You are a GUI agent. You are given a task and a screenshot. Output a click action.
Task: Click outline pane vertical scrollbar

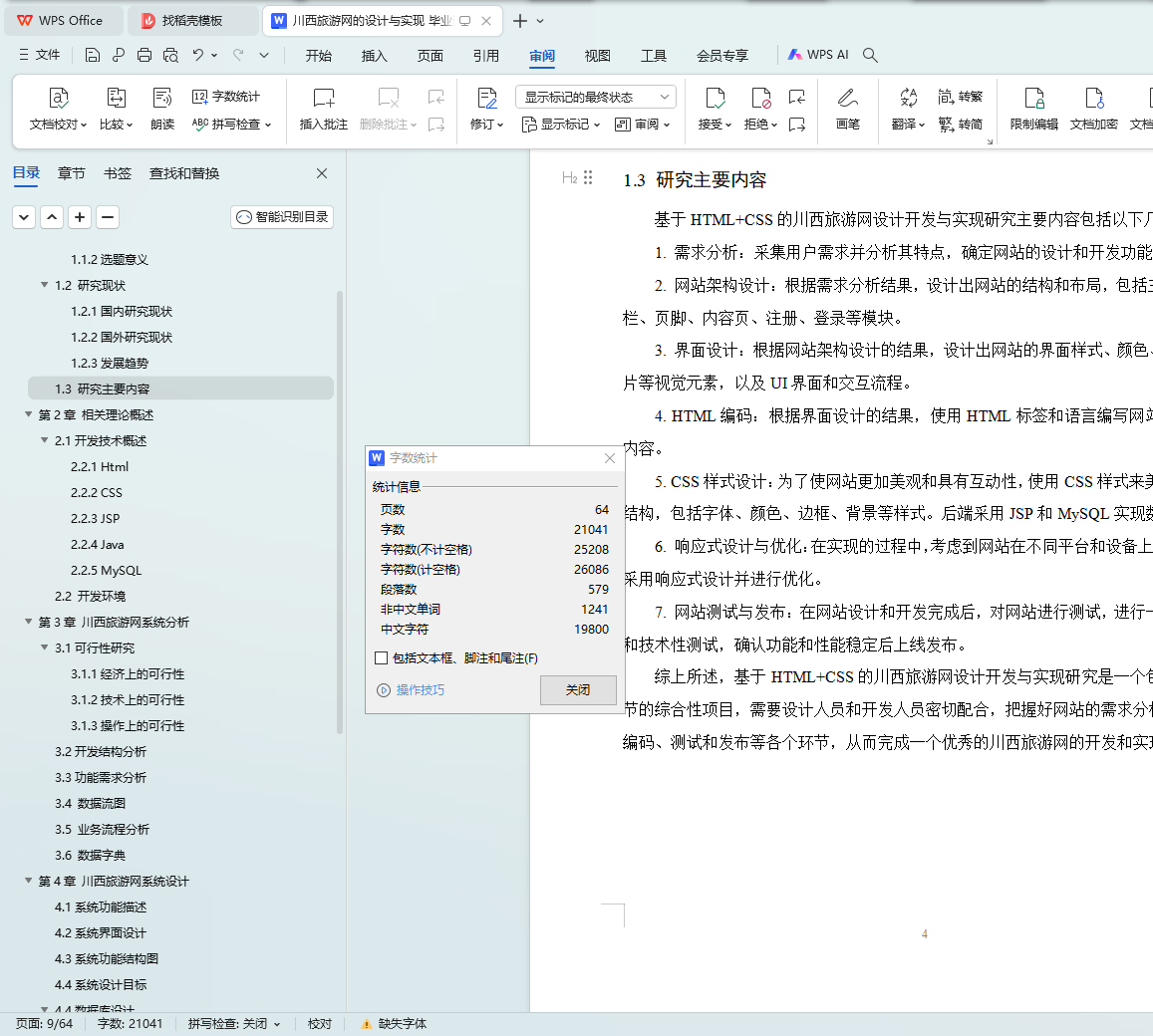tap(340, 512)
